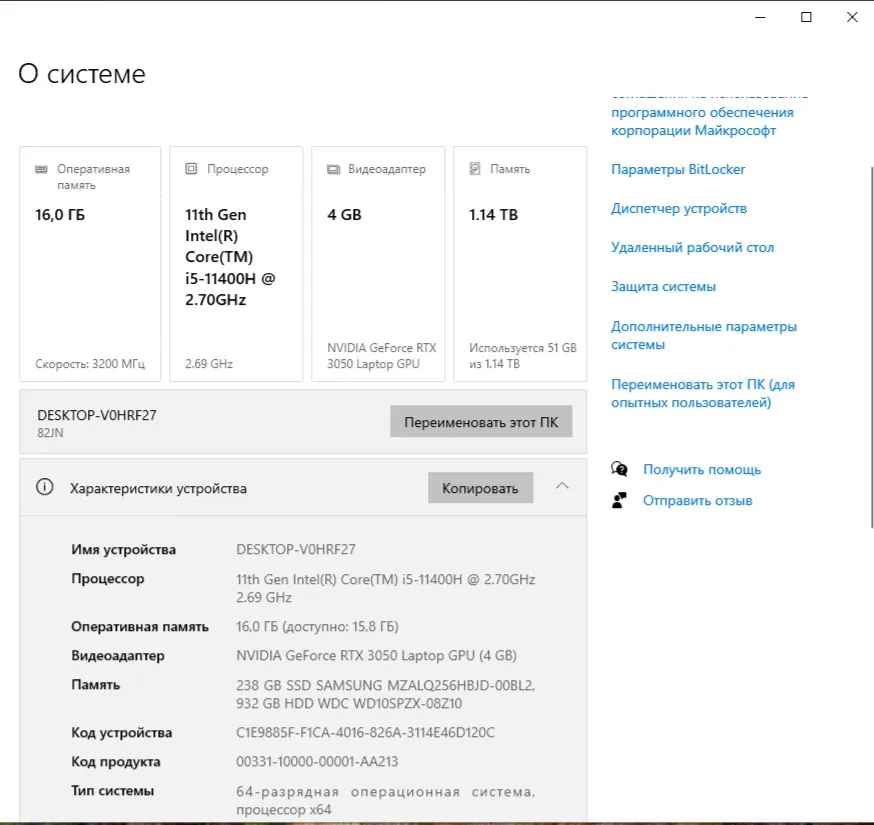Click the Скорость: 3200 МГц text

click(x=90, y=363)
